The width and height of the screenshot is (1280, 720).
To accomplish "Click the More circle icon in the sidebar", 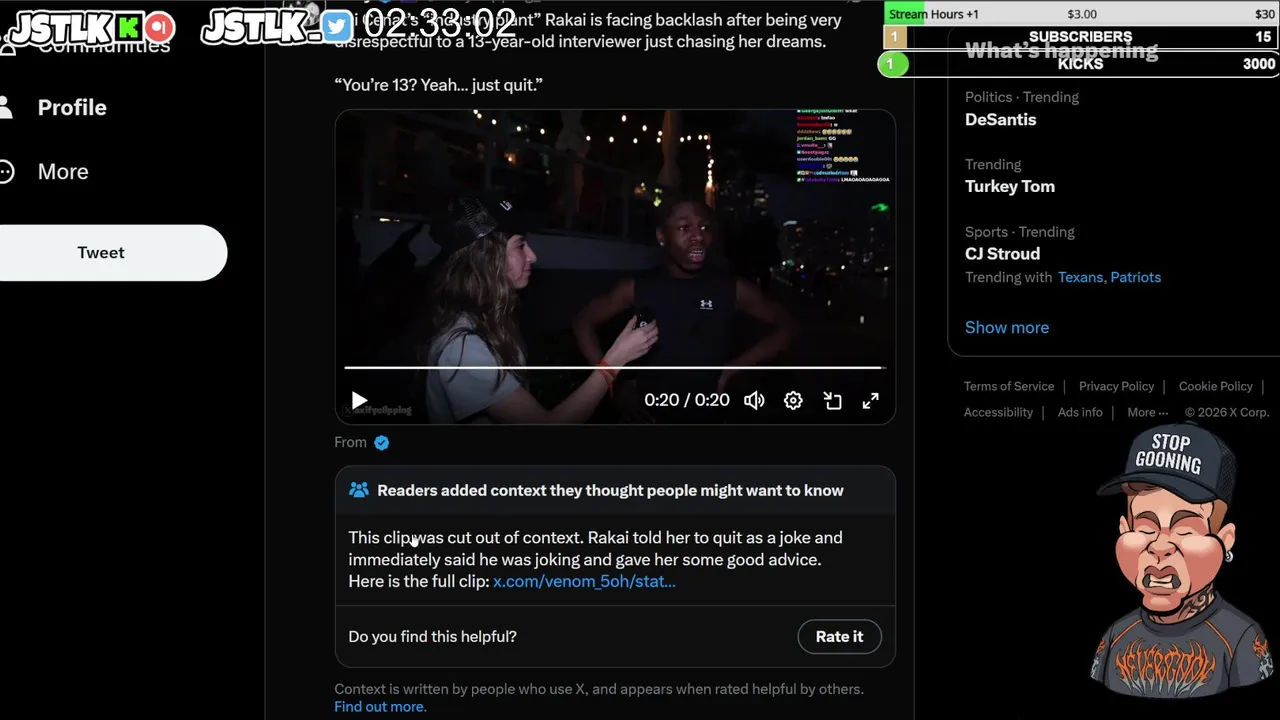I will pyautogui.click(x=6, y=171).
